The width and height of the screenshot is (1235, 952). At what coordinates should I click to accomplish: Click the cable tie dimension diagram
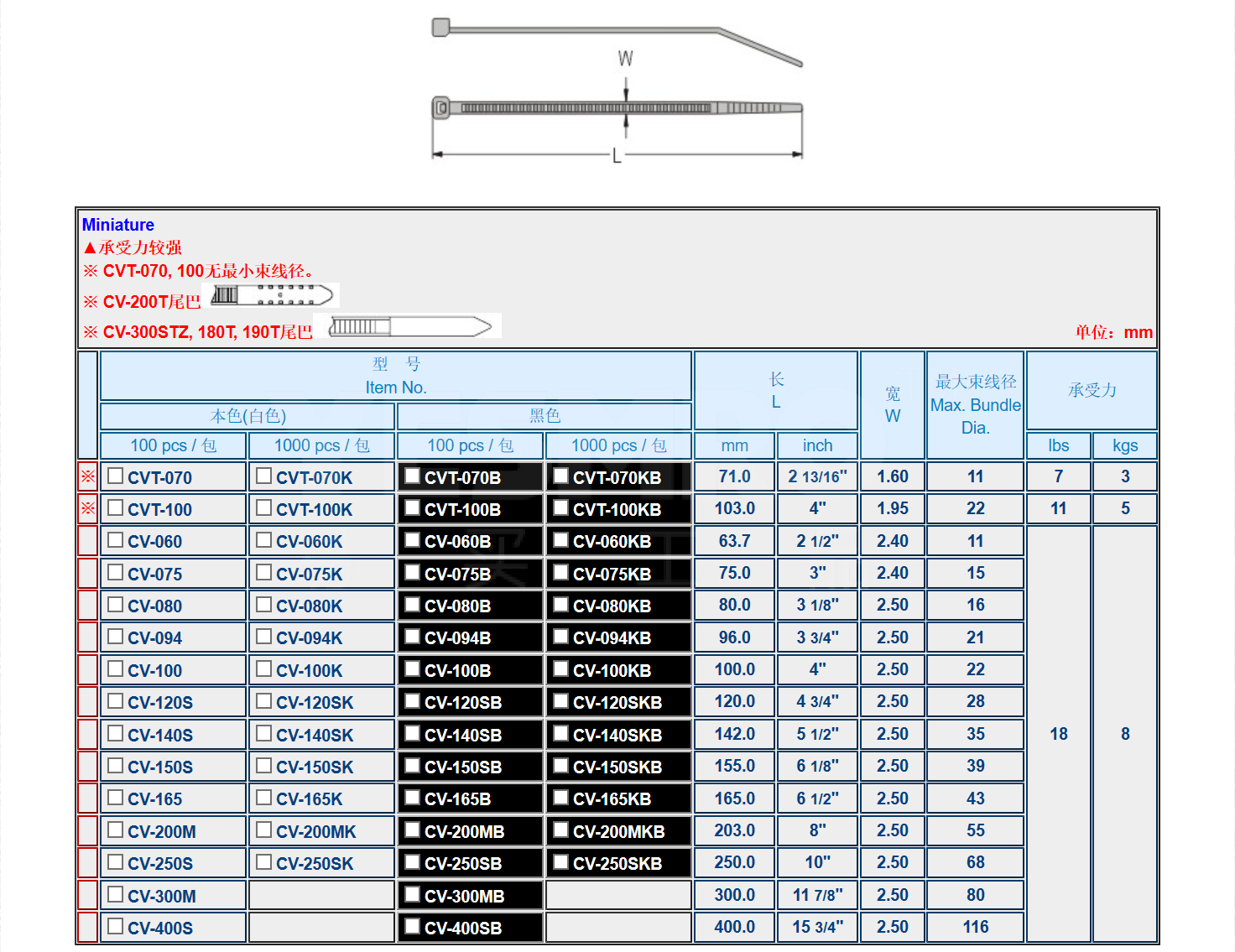617,90
